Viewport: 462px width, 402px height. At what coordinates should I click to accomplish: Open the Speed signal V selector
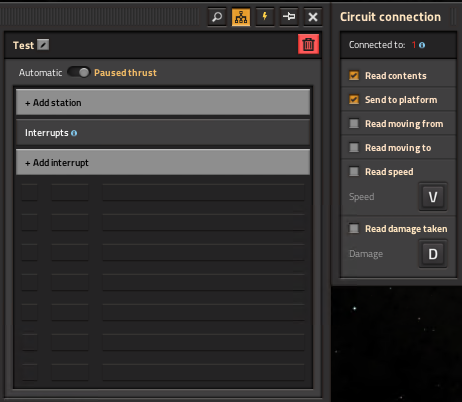click(x=433, y=197)
